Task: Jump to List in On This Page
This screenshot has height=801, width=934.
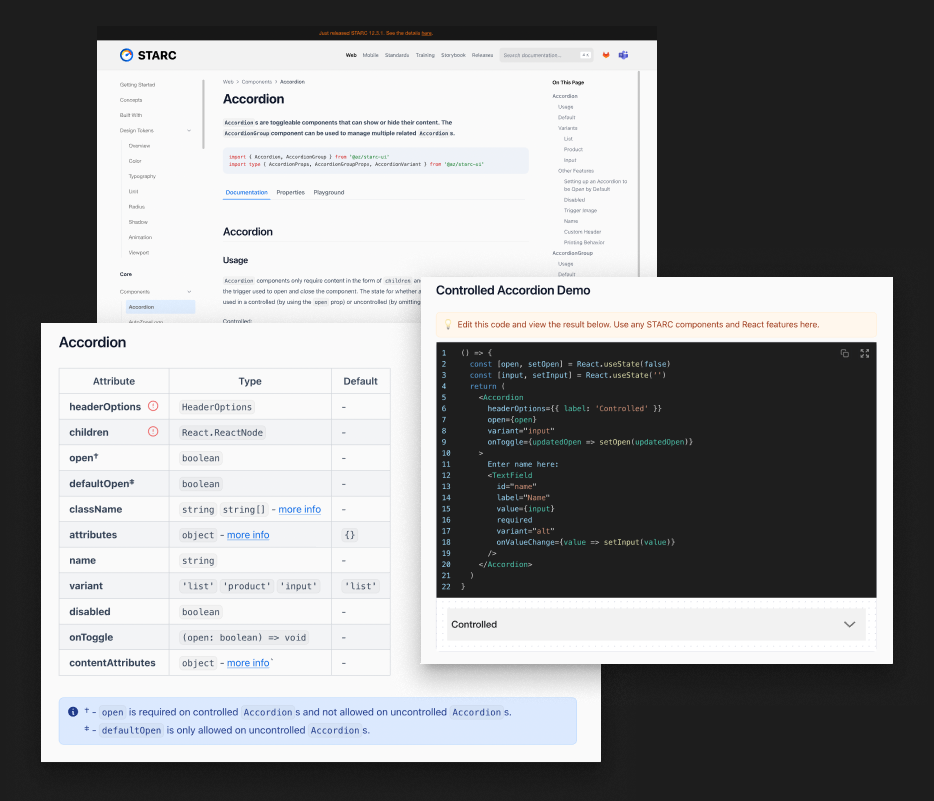Action: click(568, 139)
